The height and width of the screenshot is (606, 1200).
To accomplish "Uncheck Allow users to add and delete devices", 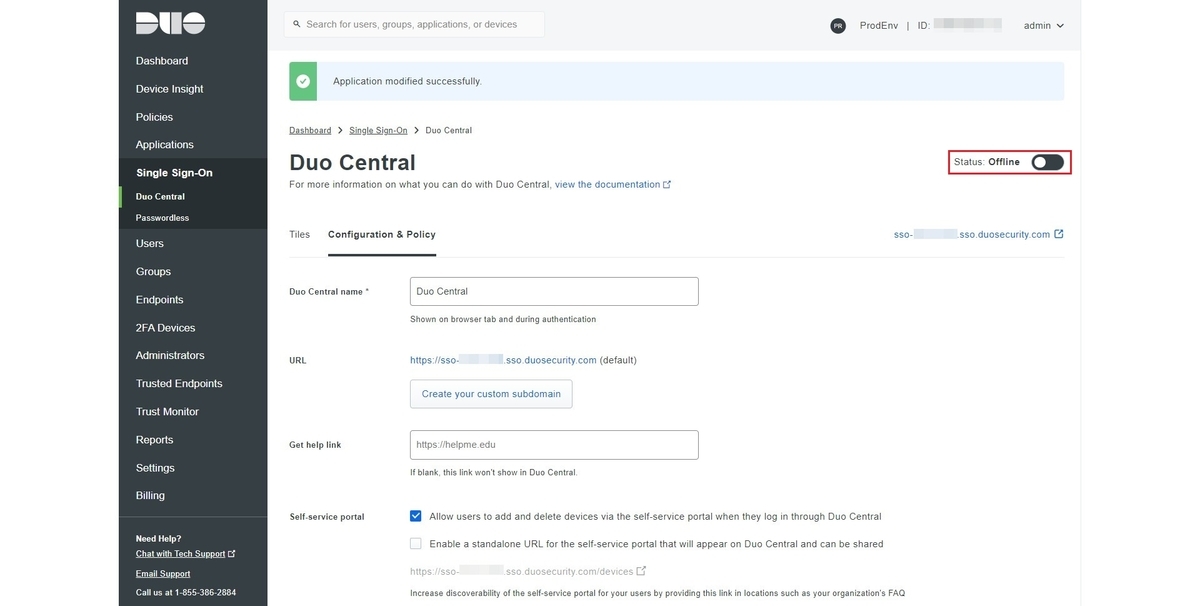I will click(x=416, y=517).
